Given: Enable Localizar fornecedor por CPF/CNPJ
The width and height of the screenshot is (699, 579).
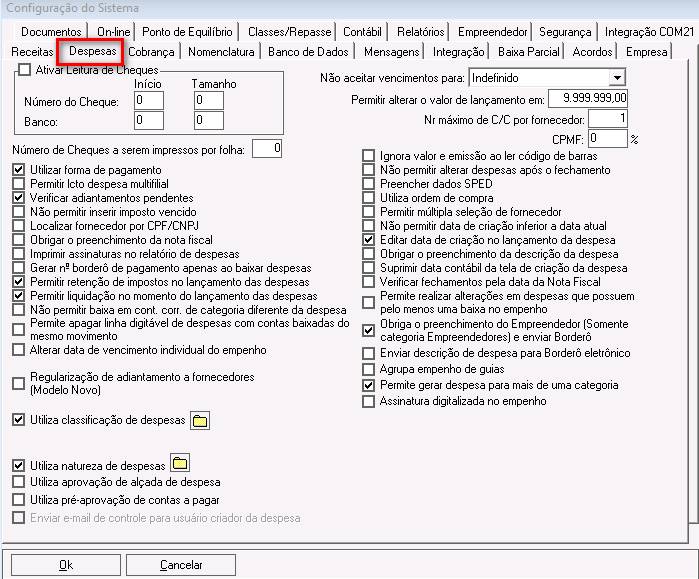Looking at the screenshot, I should 18,226.
